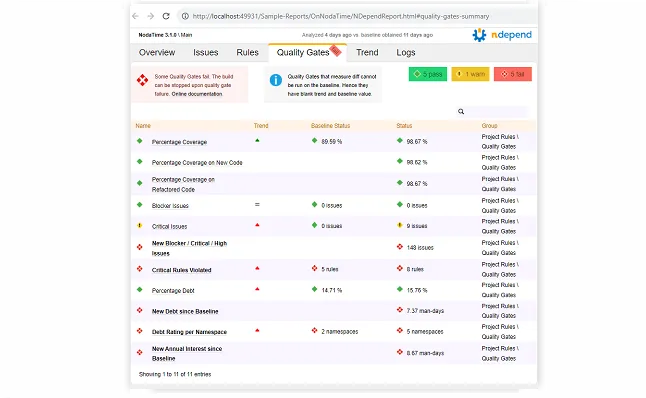Viewport: 646px width, 398px height.
Task: Open the Critical Rules Violated gate
Action: click(x=181, y=270)
